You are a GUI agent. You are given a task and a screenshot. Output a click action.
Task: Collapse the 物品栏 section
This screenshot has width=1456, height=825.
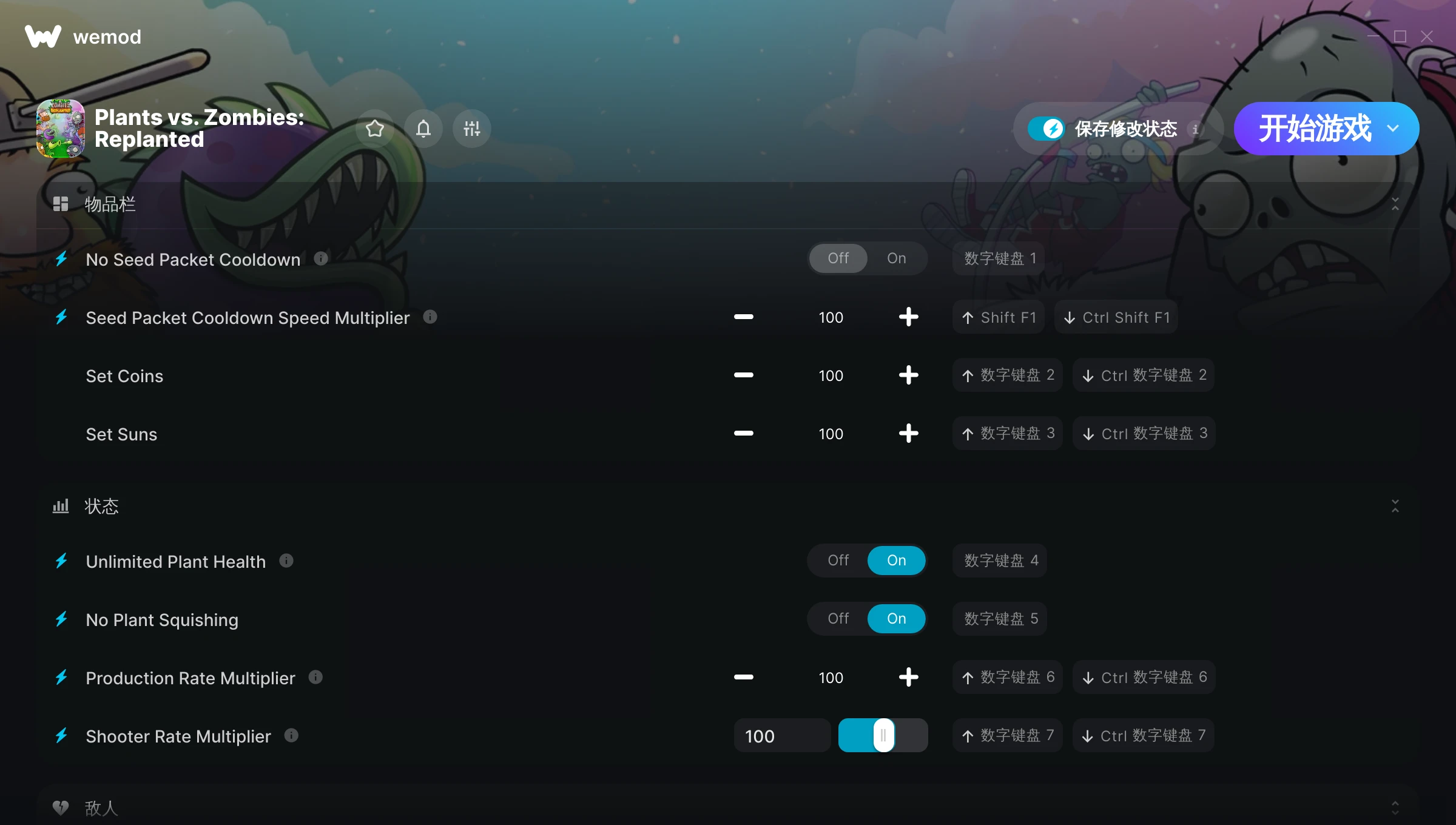(1395, 204)
